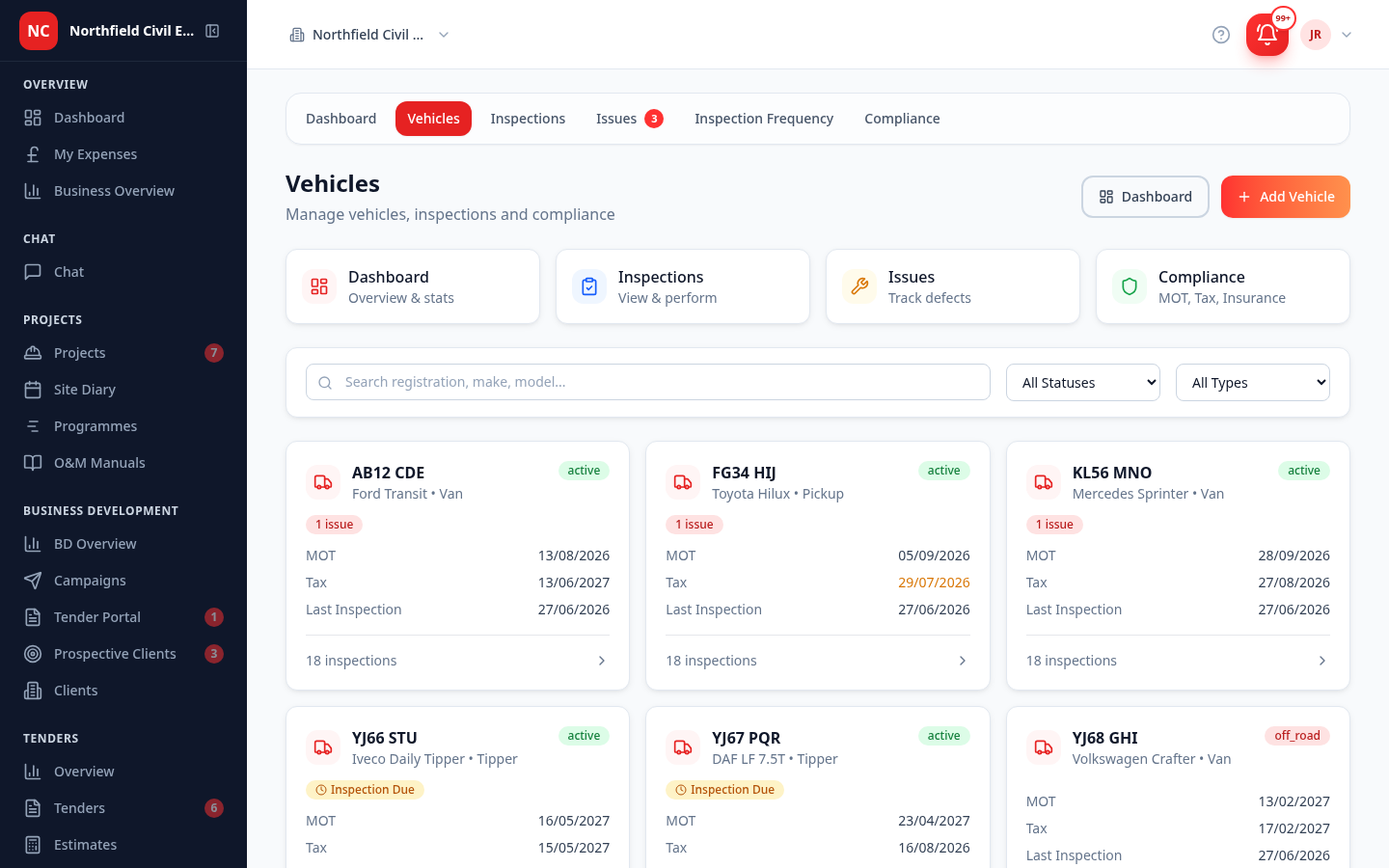Click Inspection Due badge on YJ67 PQR
Image resolution: width=1389 pixels, height=868 pixels.
(724, 790)
